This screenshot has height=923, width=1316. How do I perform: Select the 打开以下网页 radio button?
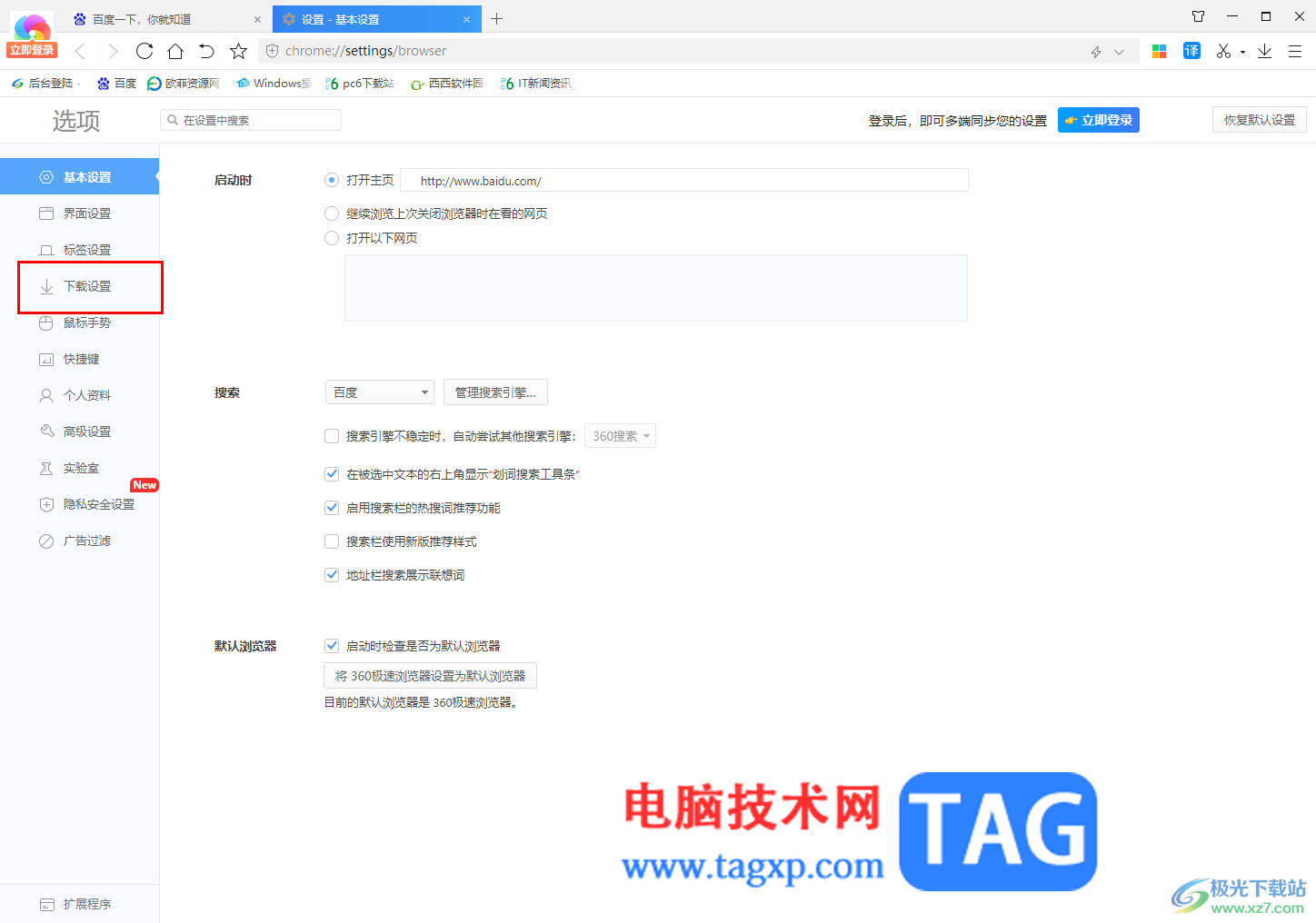pyautogui.click(x=332, y=238)
